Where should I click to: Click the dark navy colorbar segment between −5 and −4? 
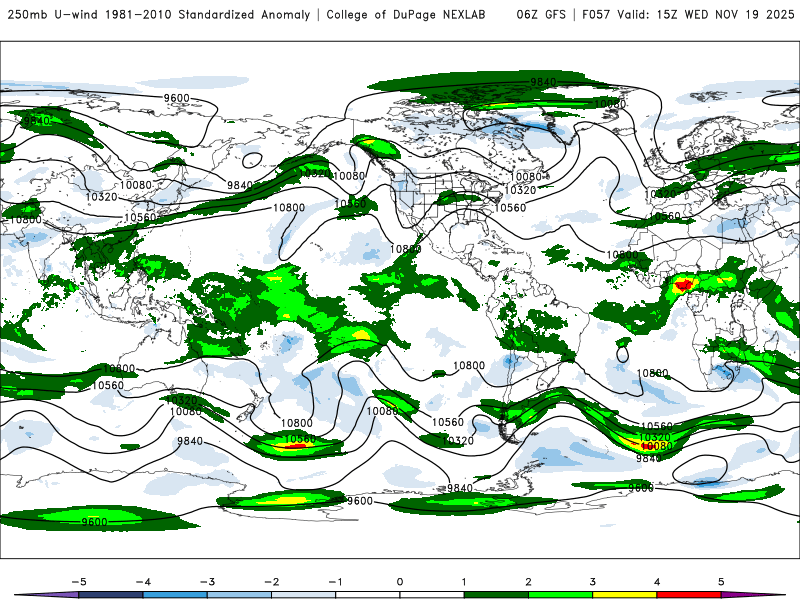point(111,595)
